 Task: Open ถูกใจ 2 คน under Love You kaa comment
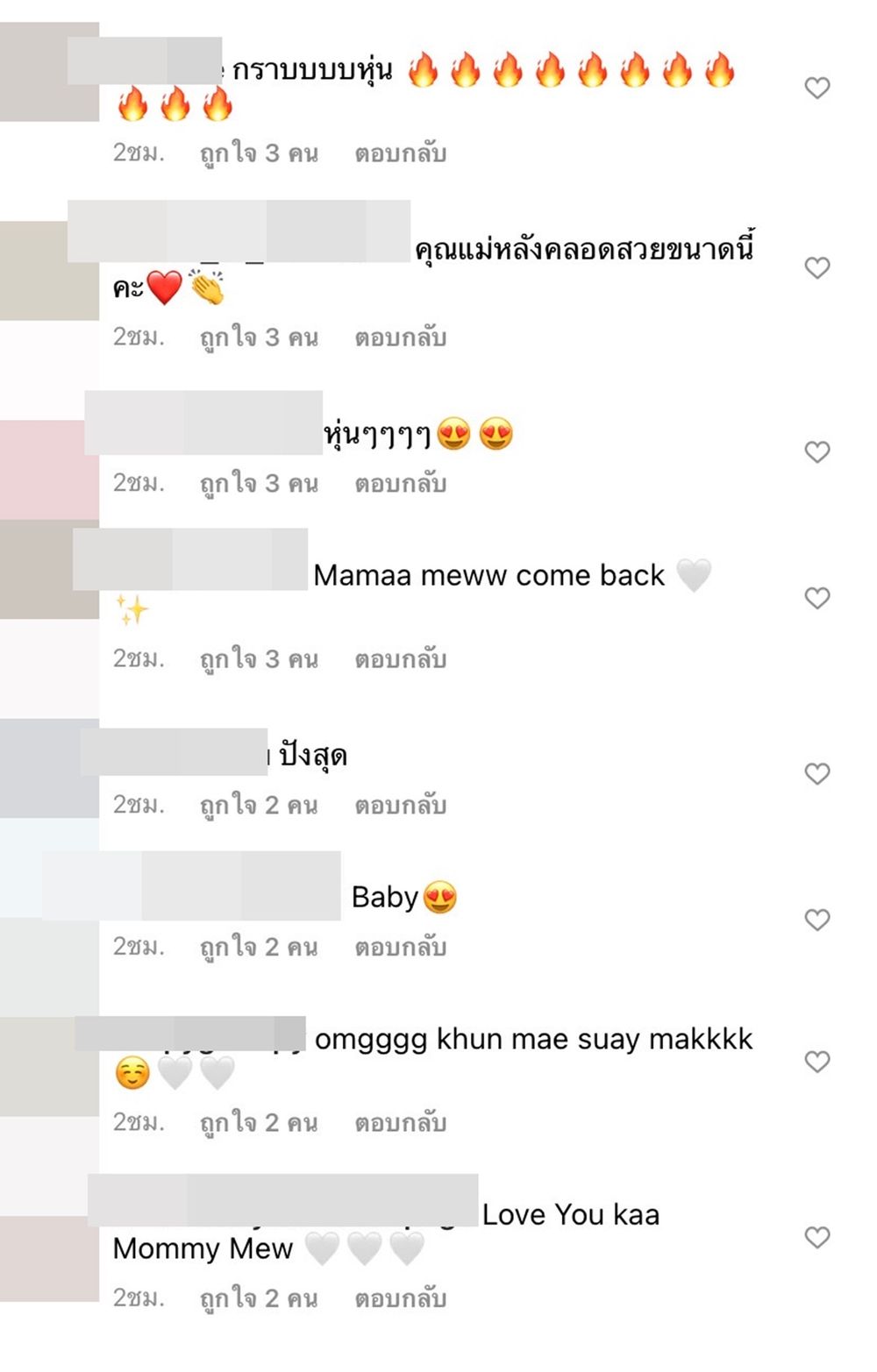tap(259, 1298)
